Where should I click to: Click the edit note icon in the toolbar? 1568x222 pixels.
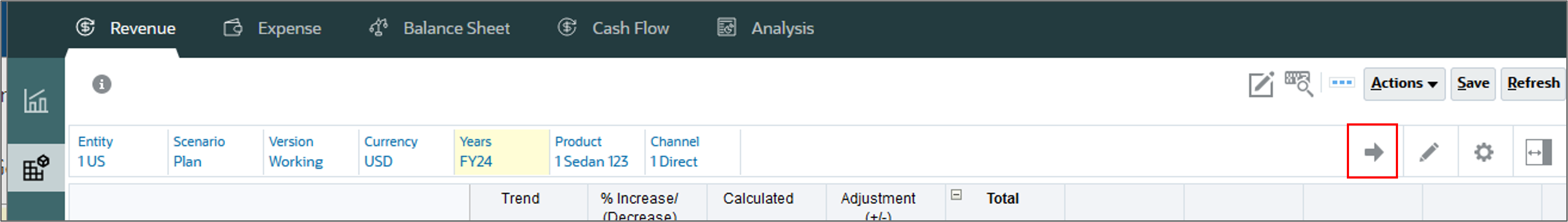coord(1261,84)
